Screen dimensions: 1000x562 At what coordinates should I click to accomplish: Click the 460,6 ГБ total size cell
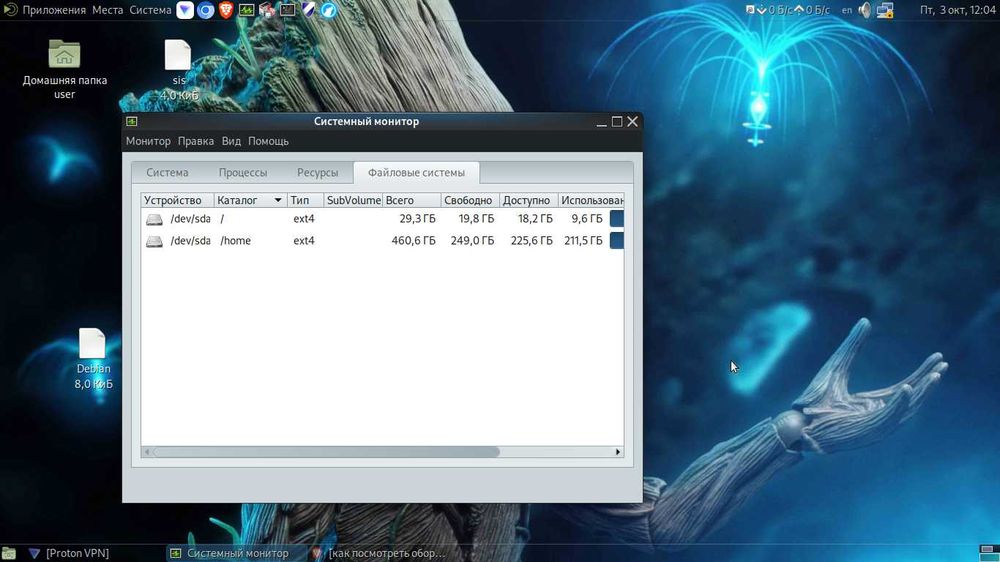413,240
